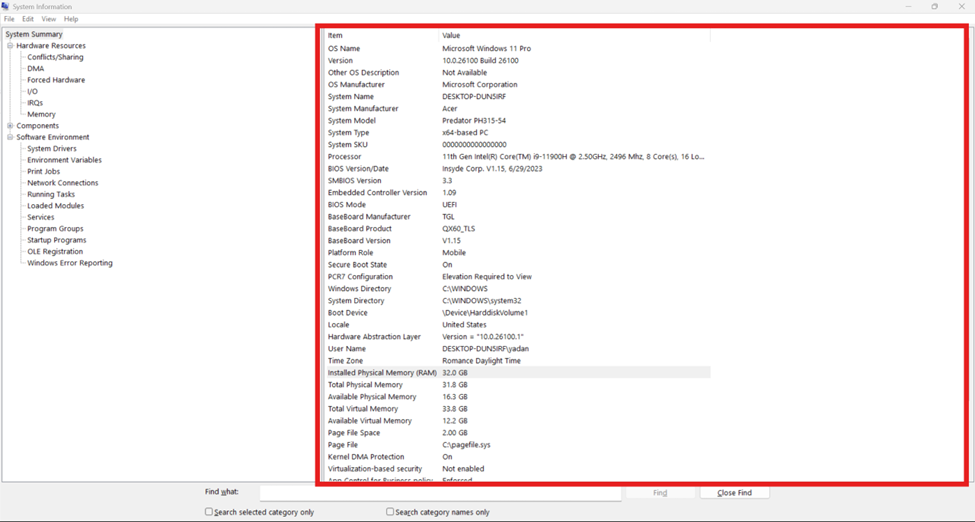Enable Search selected category only checkbox
Viewport: 975px width, 522px height.
[x=209, y=512]
